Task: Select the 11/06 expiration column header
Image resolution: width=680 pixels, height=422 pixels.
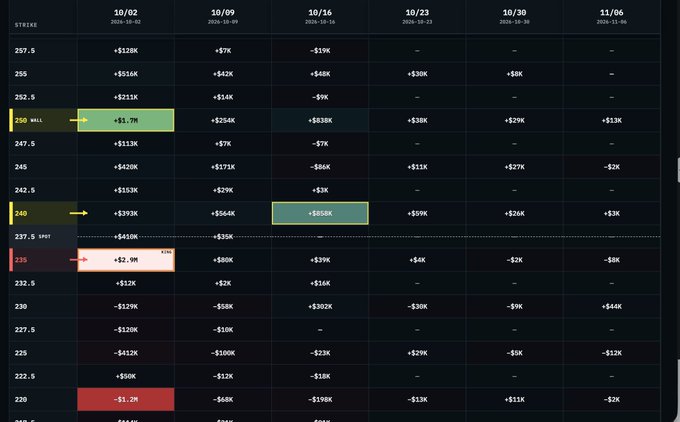Action: 611,16
